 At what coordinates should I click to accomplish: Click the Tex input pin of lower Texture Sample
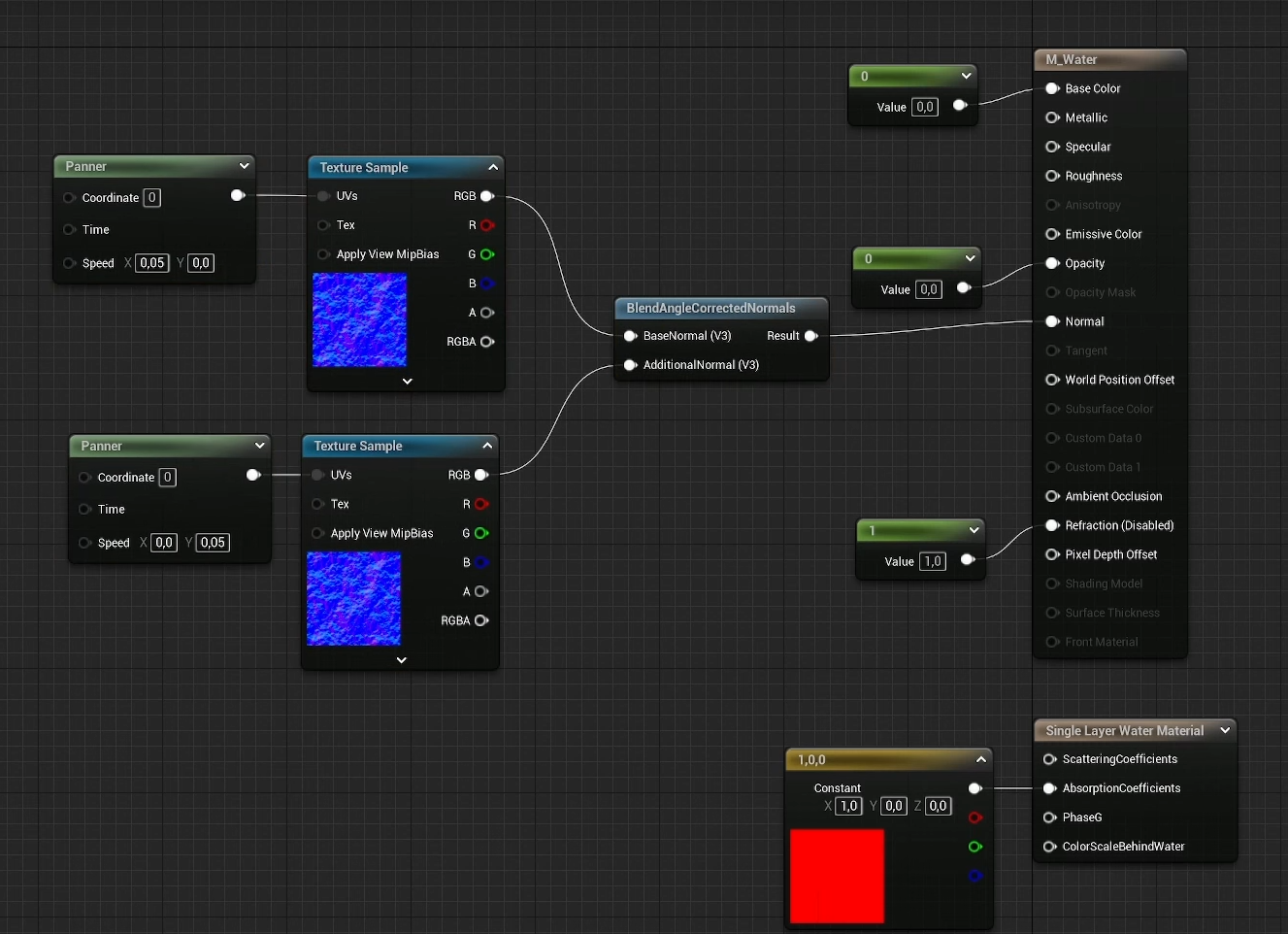tap(318, 504)
